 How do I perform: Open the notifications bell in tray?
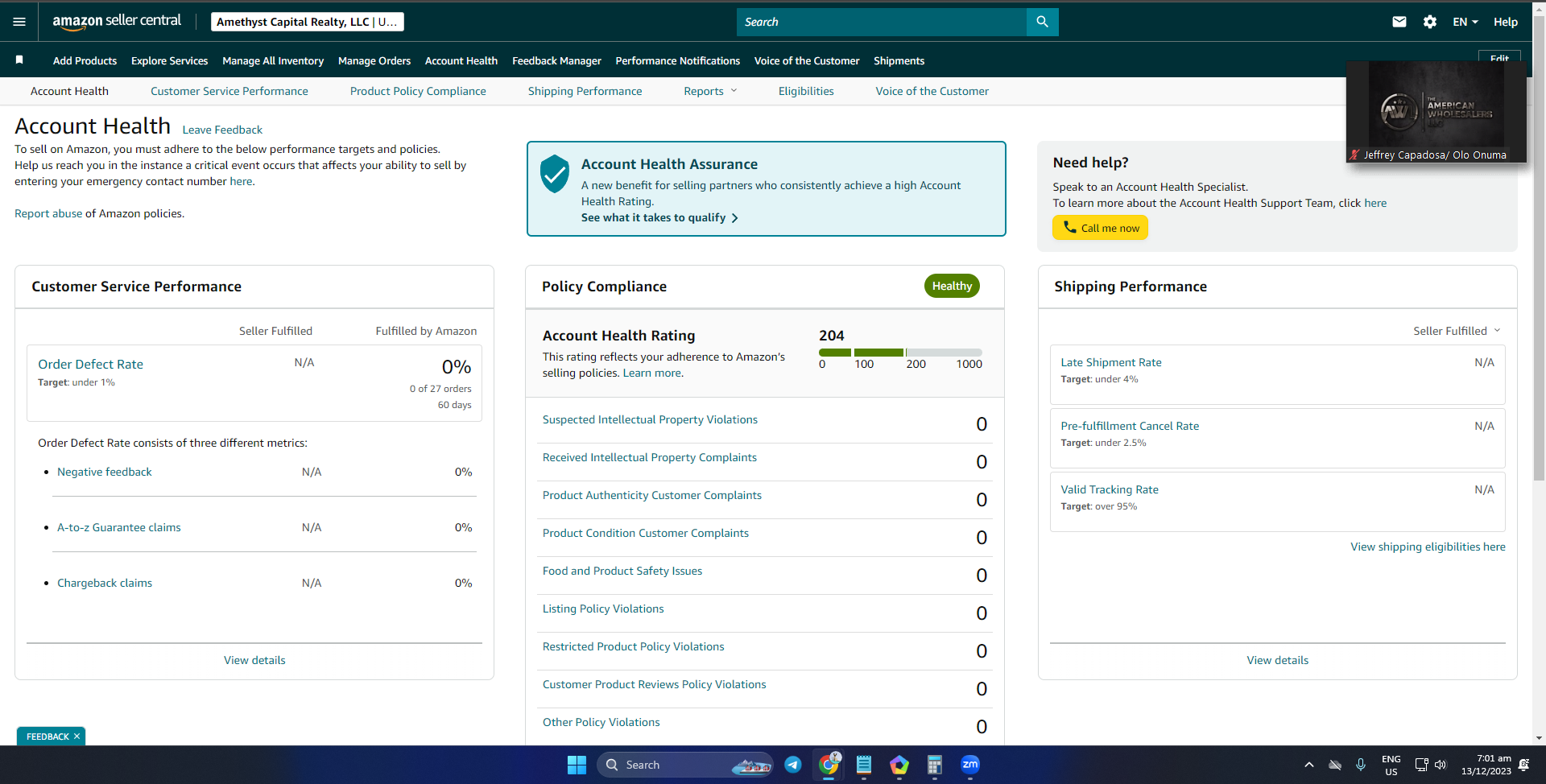(x=1524, y=765)
